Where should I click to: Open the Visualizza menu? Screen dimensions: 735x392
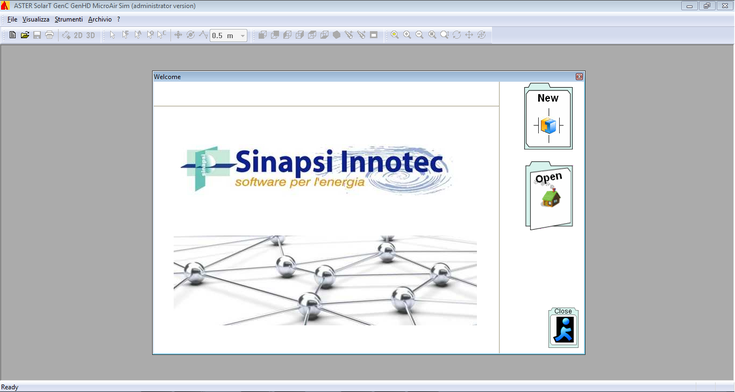point(36,20)
